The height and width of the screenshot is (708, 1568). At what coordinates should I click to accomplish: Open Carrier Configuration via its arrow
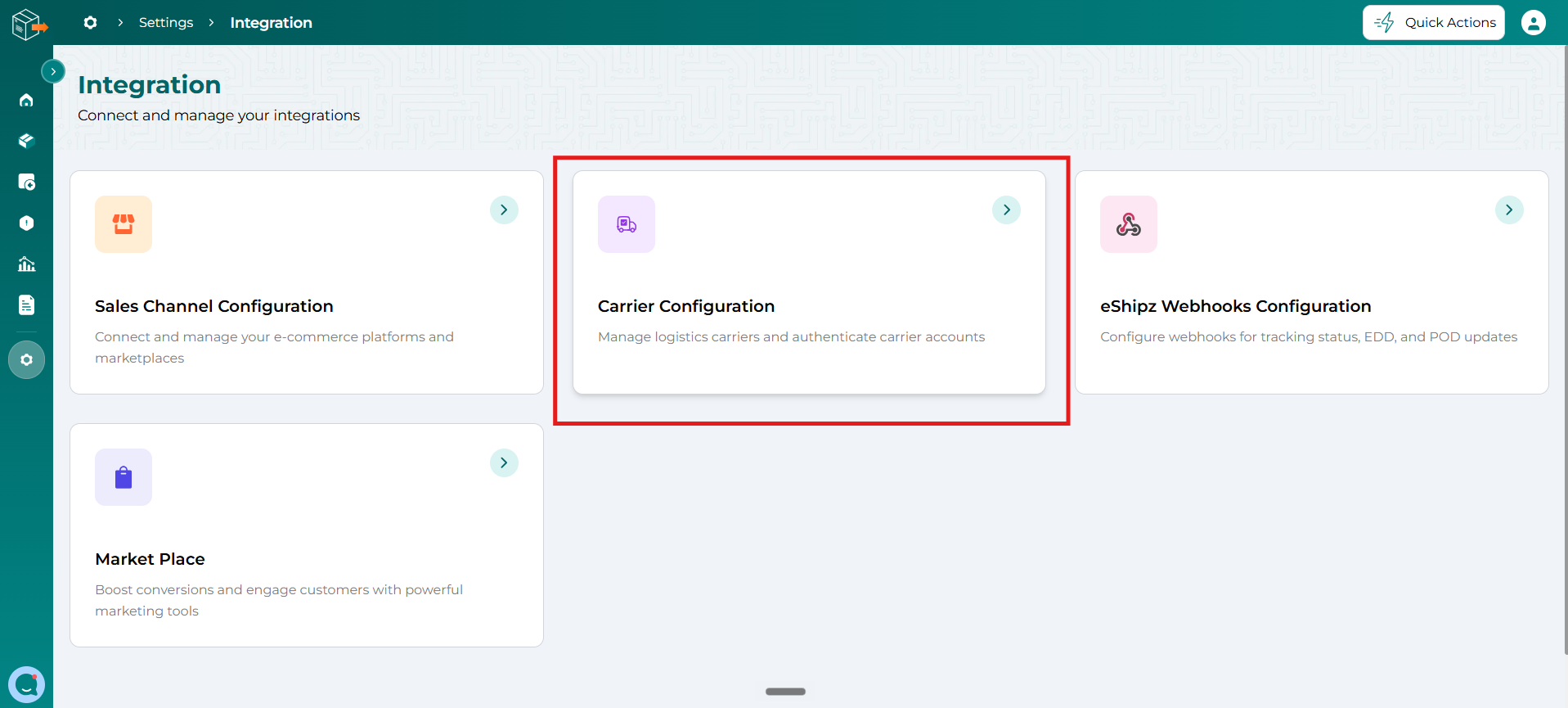[1006, 210]
